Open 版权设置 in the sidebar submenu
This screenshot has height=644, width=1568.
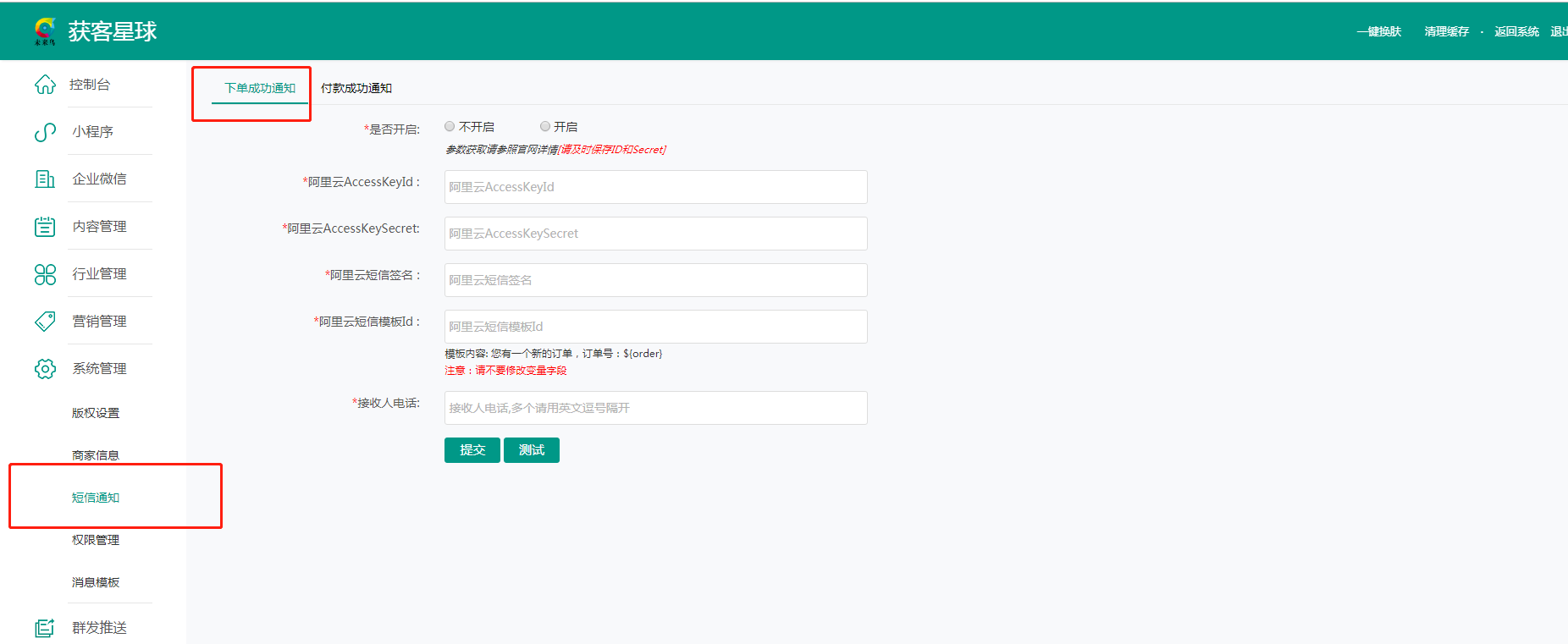pyautogui.click(x=96, y=413)
